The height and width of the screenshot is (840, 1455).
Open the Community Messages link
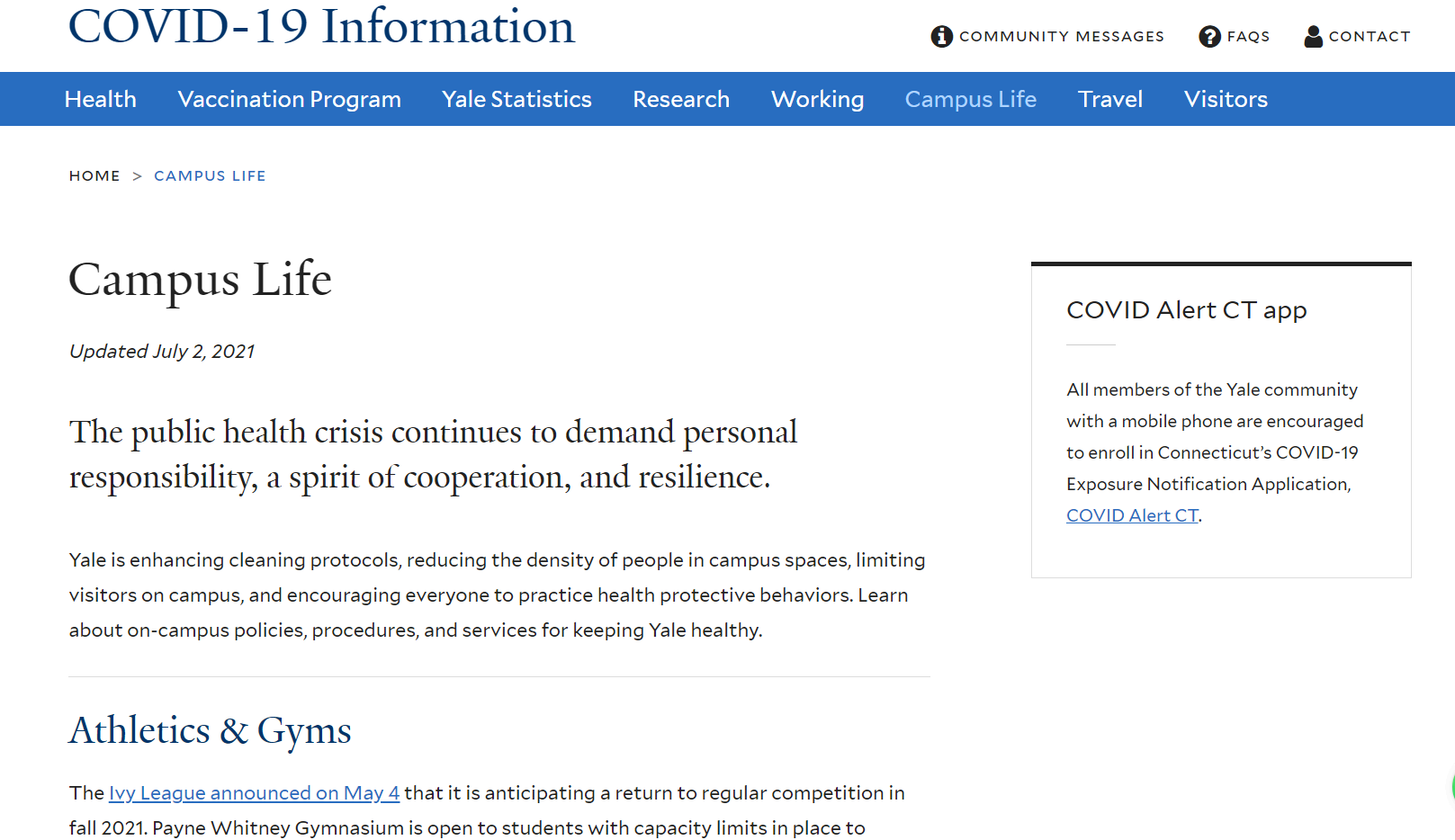[1062, 36]
